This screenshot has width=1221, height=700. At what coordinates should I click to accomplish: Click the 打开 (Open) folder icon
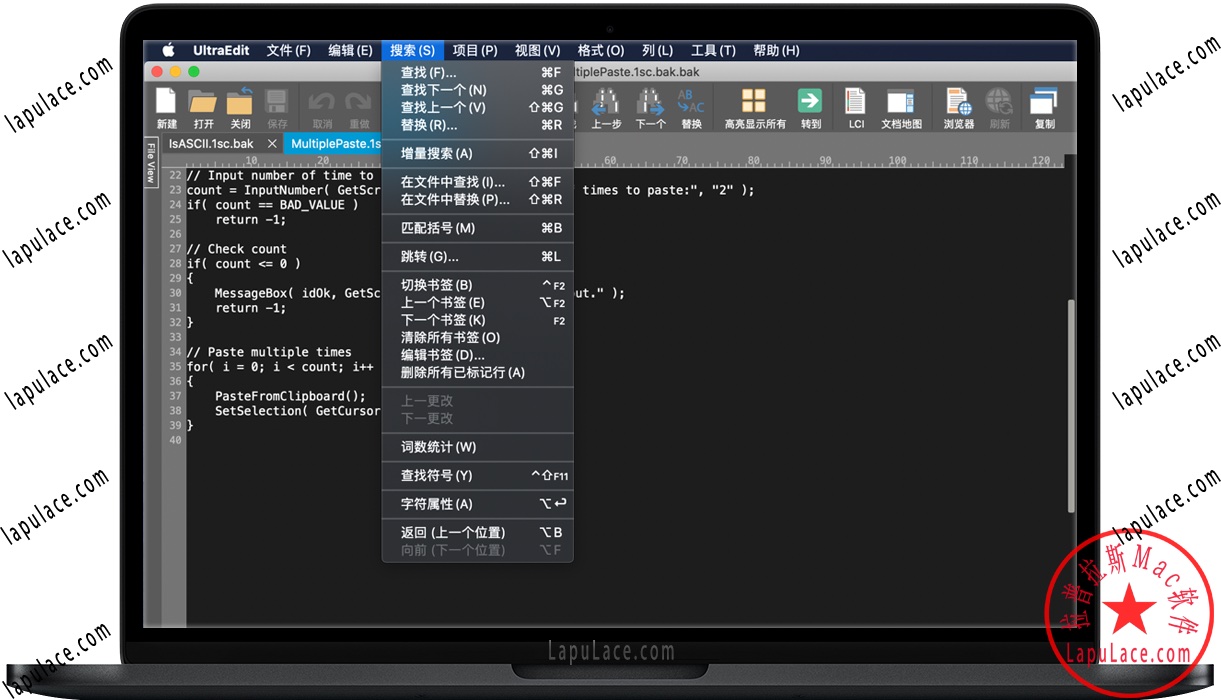203,102
